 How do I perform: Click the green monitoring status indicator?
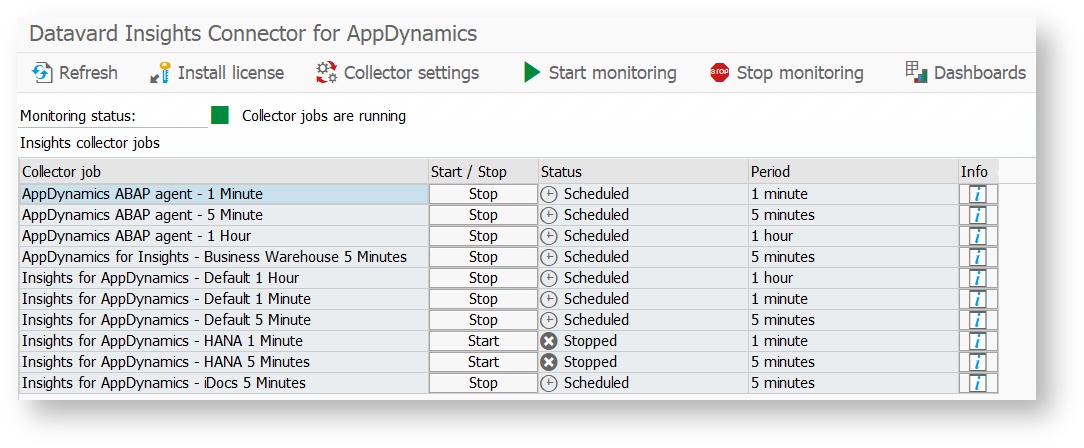(x=220, y=115)
